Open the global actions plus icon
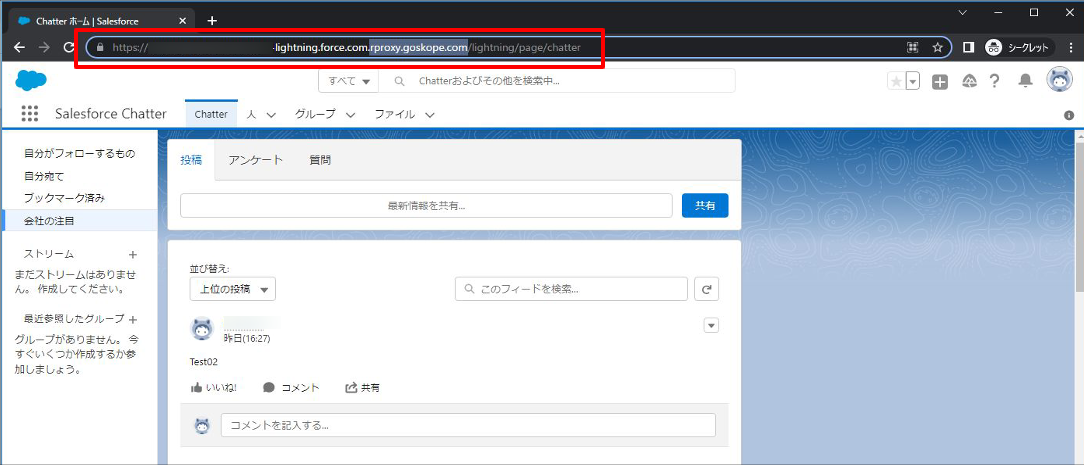1084x465 pixels. [940, 82]
